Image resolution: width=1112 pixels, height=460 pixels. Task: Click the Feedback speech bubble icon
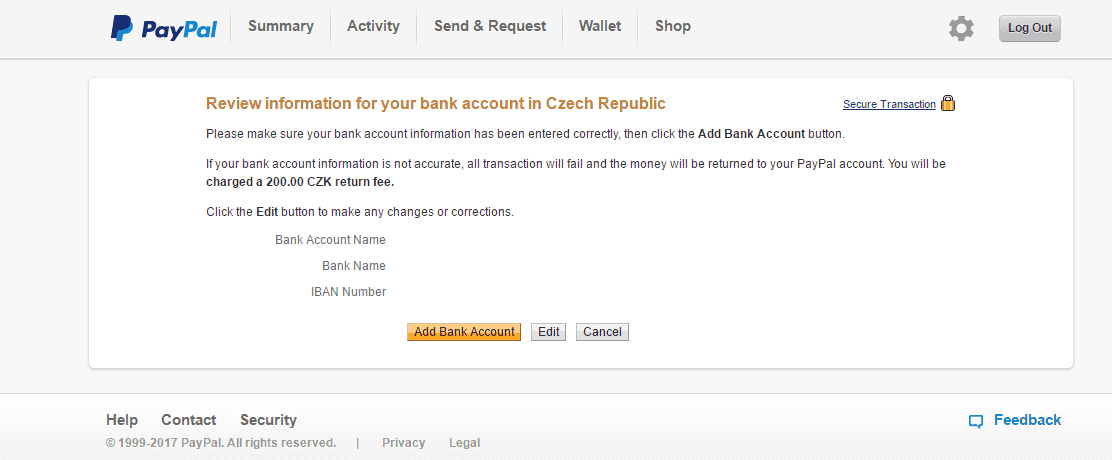click(x=976, y=421)
